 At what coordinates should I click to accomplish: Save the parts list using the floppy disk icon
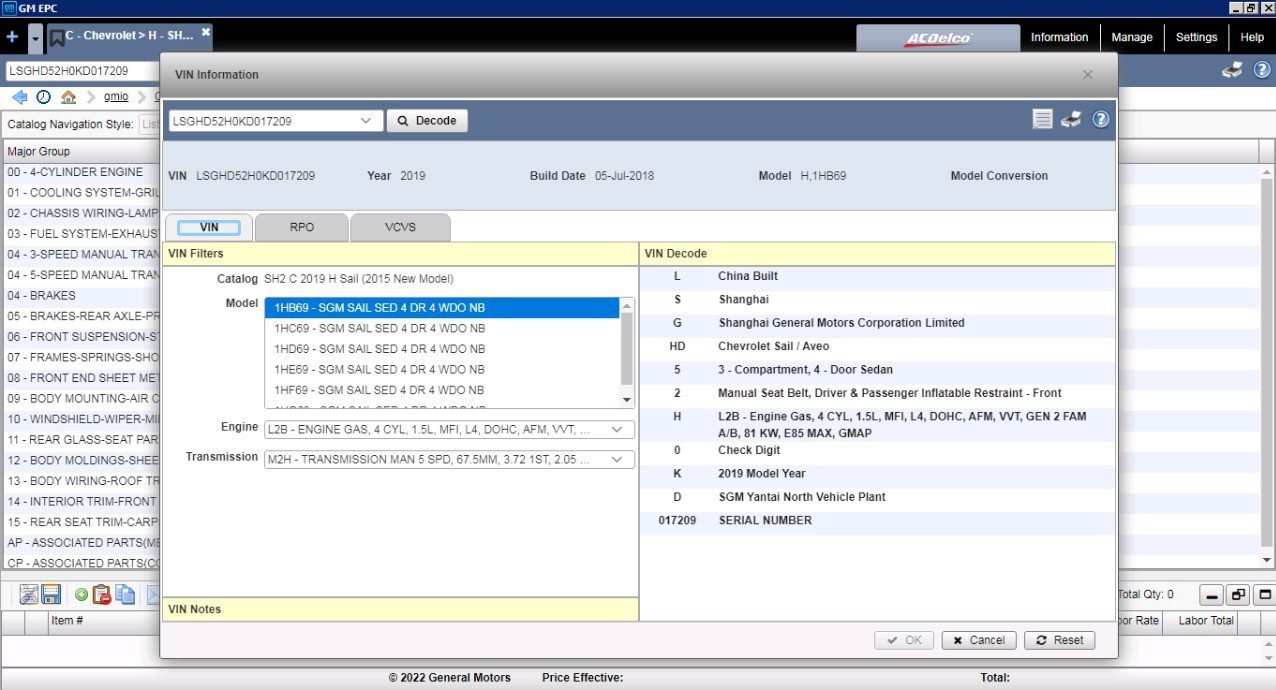tap(50, 594)
